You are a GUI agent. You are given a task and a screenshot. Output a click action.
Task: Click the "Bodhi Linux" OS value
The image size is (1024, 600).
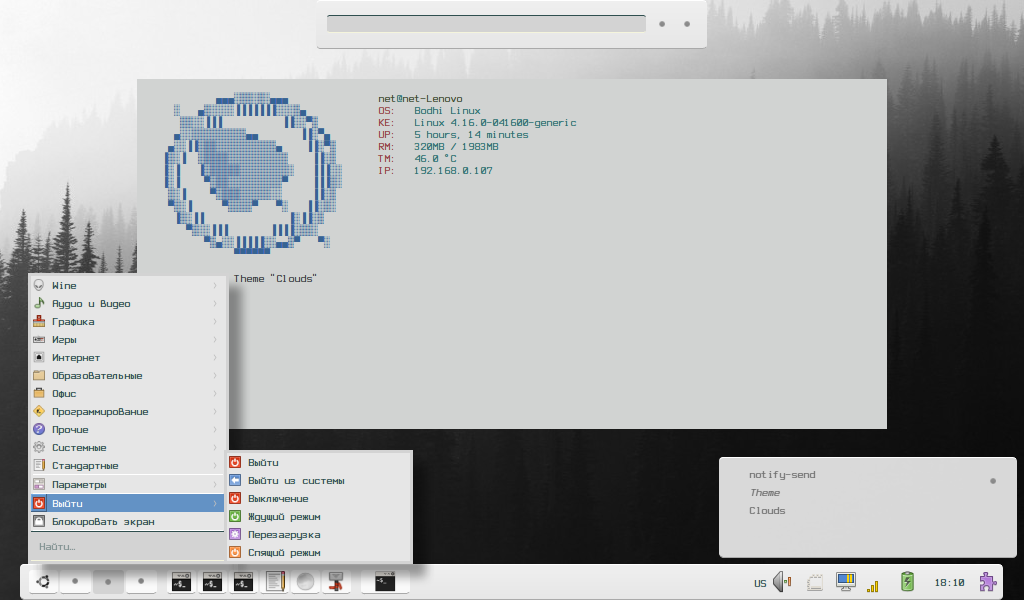coord(447,110)
